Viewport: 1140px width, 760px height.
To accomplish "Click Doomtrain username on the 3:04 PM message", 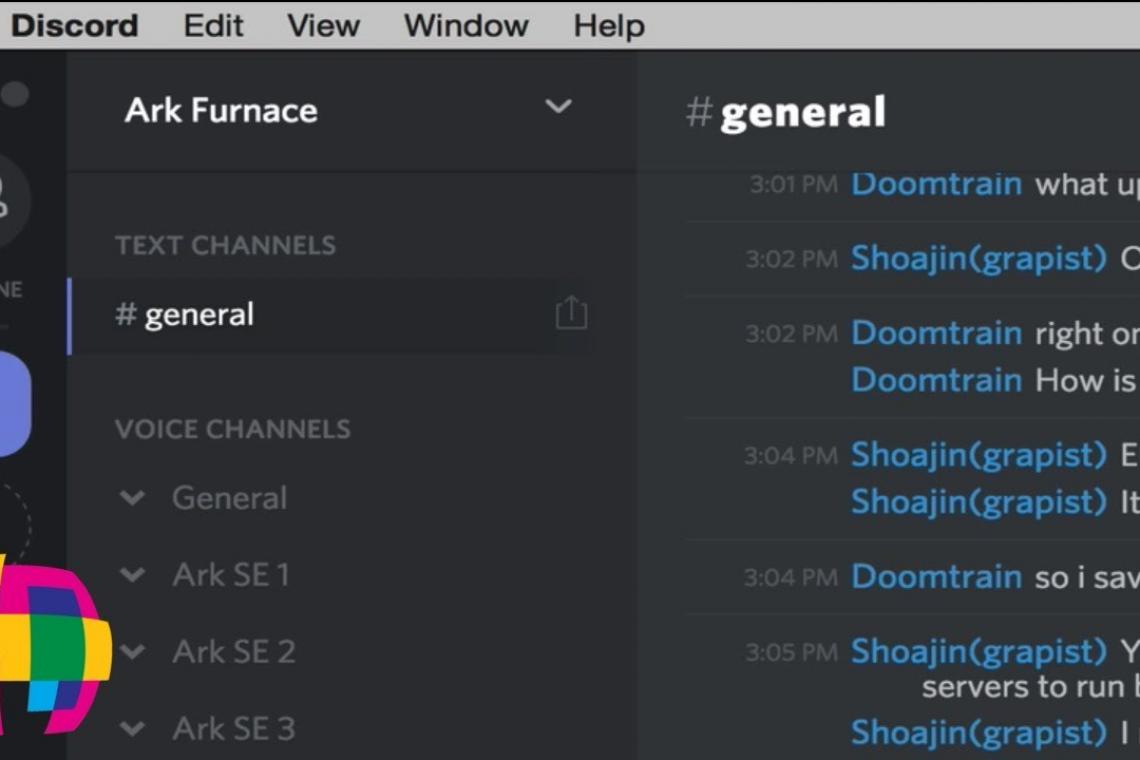I will click(936, 577).
